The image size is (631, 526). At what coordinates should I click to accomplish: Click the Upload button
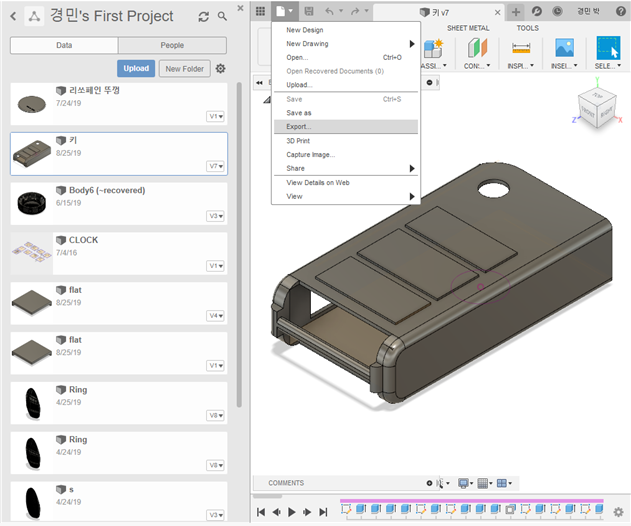point(136,68)
